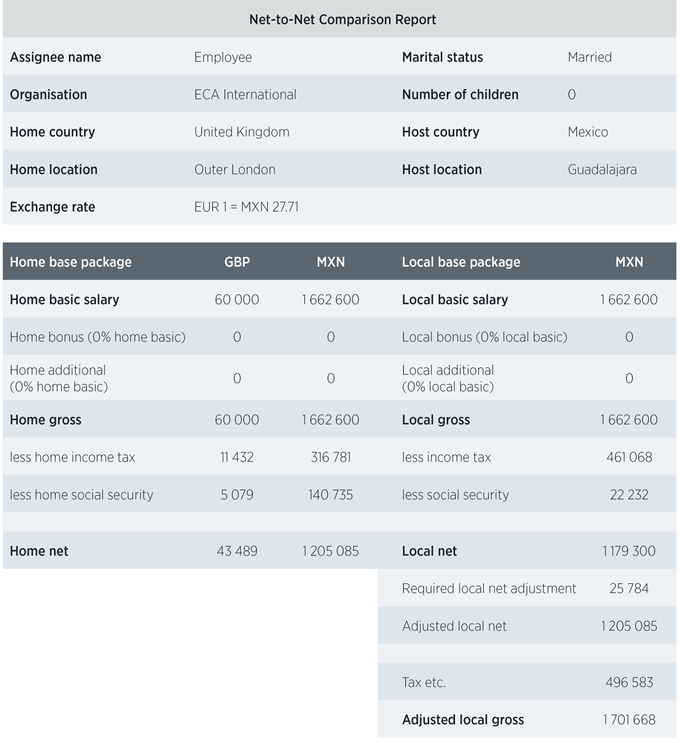The height and width of the screenshot is (743, 680).
Task: Select the host country value 'Mexico'
Action: tap(587, 132)
